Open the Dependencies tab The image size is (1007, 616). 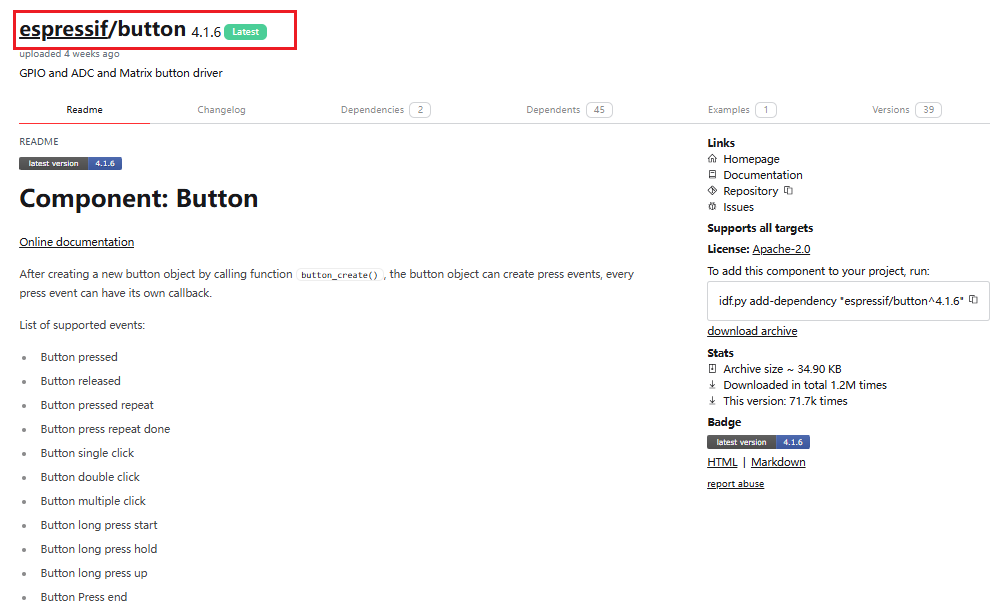click(384, 110)
